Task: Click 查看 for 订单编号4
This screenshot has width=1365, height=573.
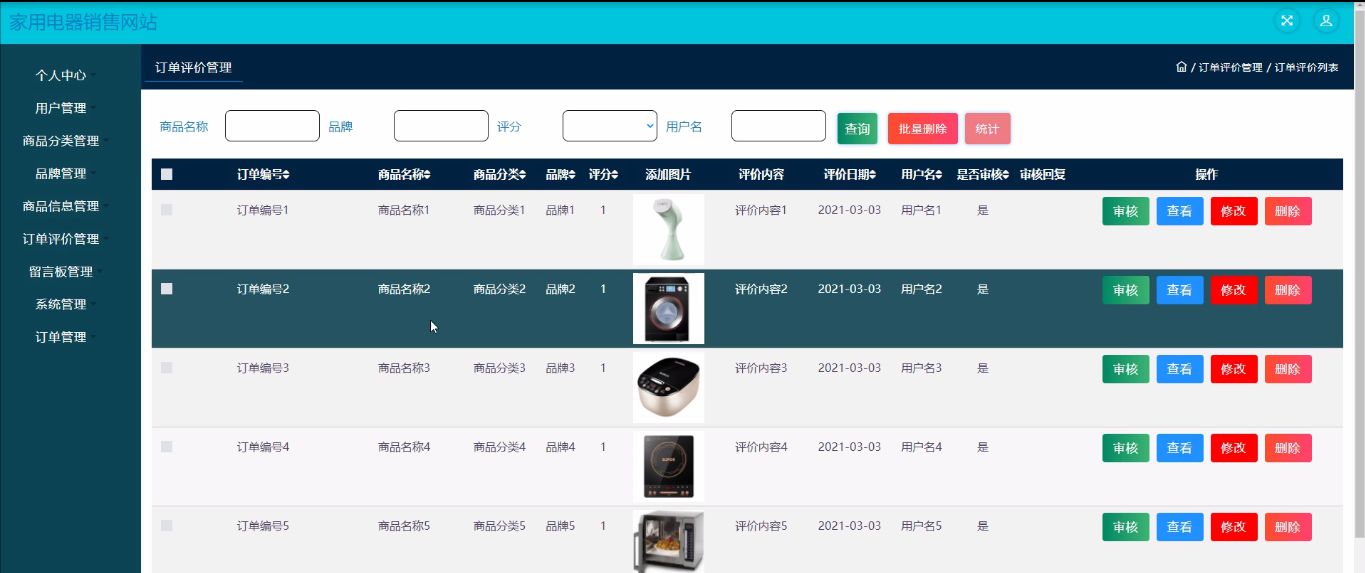Action: (1180, 448)
